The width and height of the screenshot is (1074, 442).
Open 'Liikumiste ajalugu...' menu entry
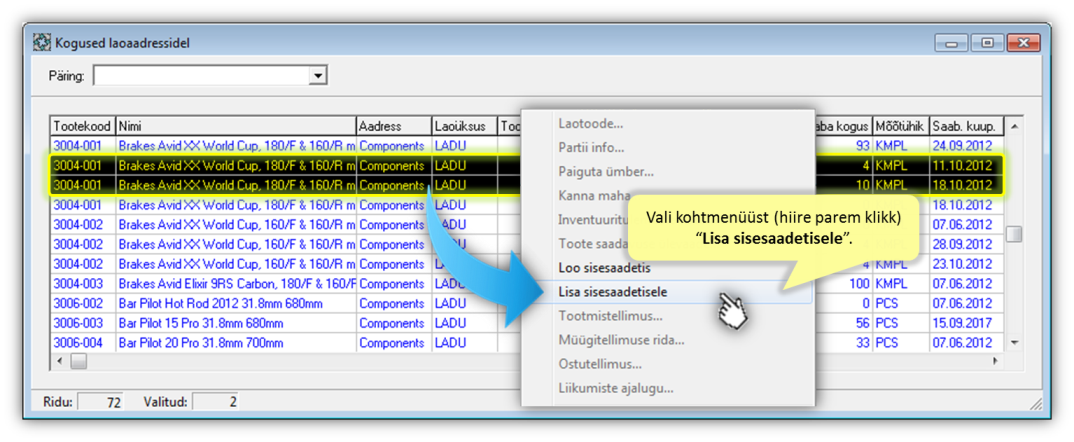pyautogui.click(x=616, y=389)
